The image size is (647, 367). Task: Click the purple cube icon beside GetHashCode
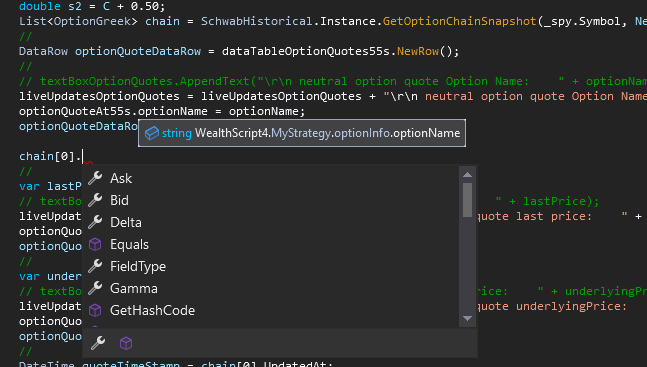click(x=95, y=310)
